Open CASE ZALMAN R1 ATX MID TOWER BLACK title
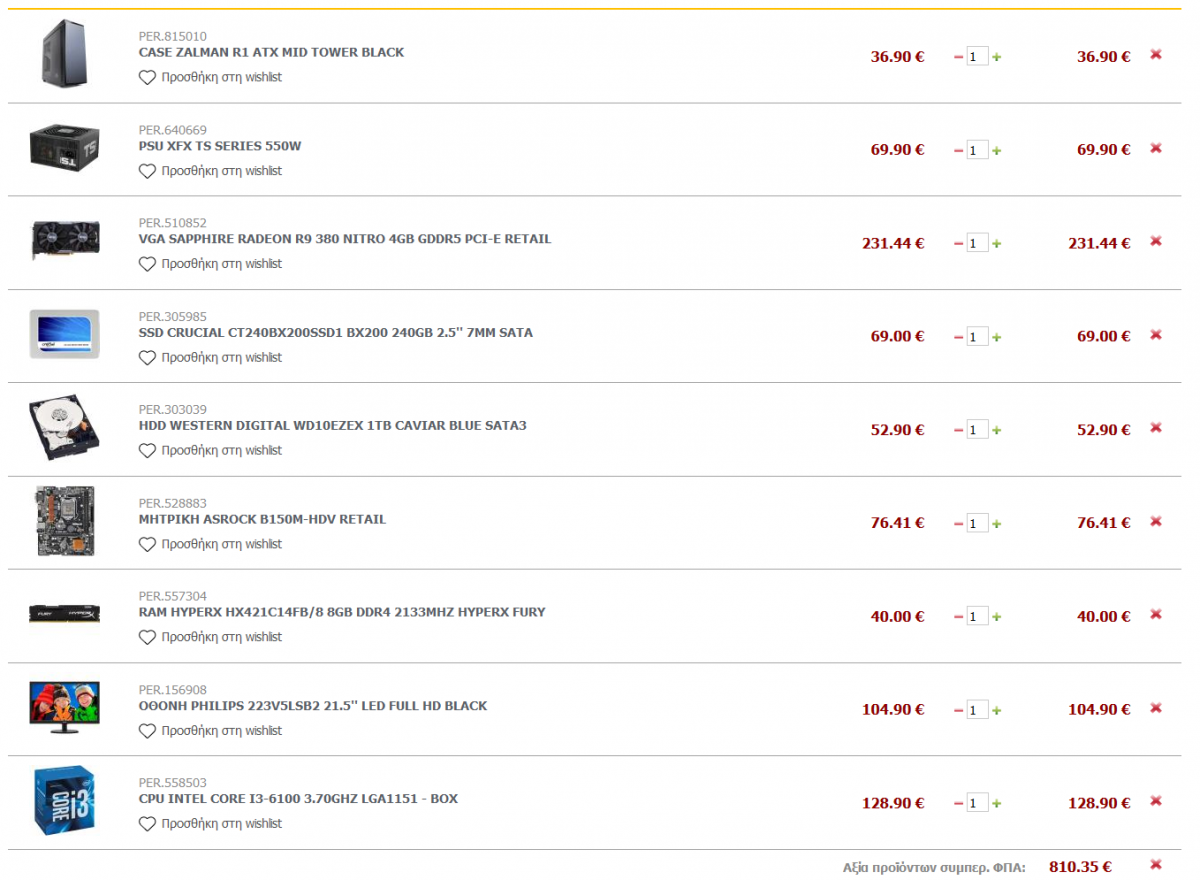Viewport: 1200px width, 880px height. pyautogui.click(x=271, y=52)
